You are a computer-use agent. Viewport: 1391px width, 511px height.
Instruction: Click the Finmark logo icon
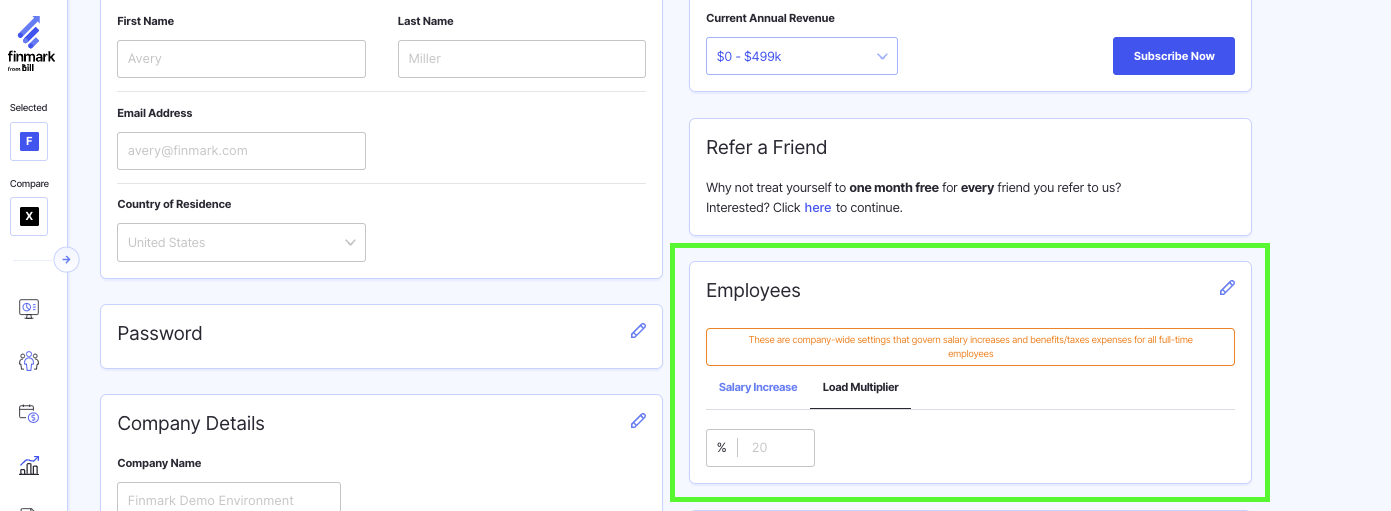29,43
